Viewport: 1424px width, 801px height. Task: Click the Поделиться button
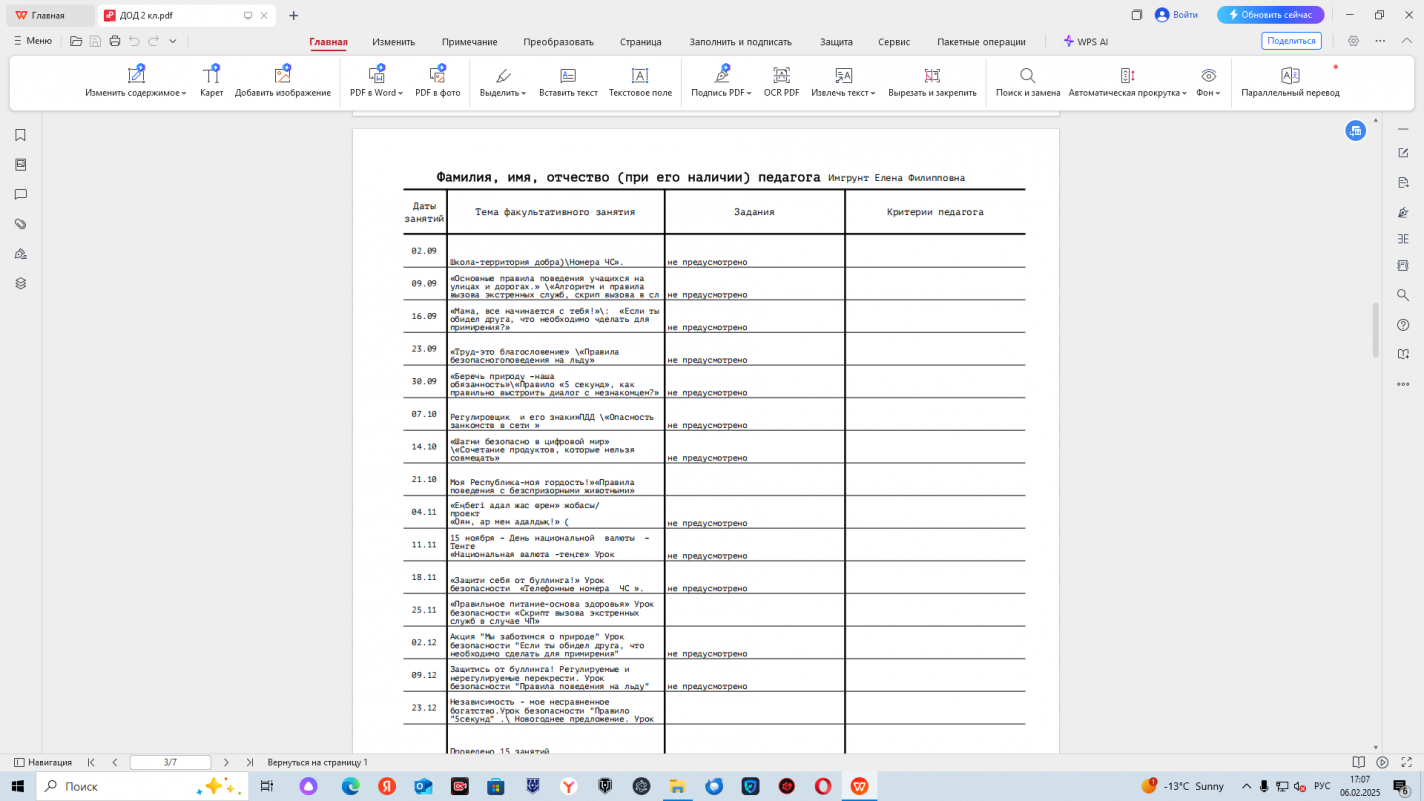[x=1291, y=41]
